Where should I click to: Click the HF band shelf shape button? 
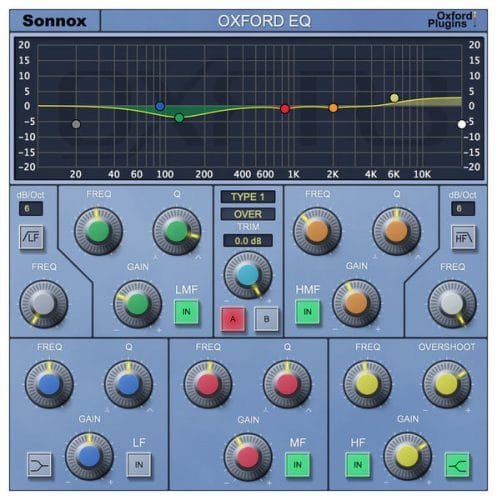coord(457,464)
